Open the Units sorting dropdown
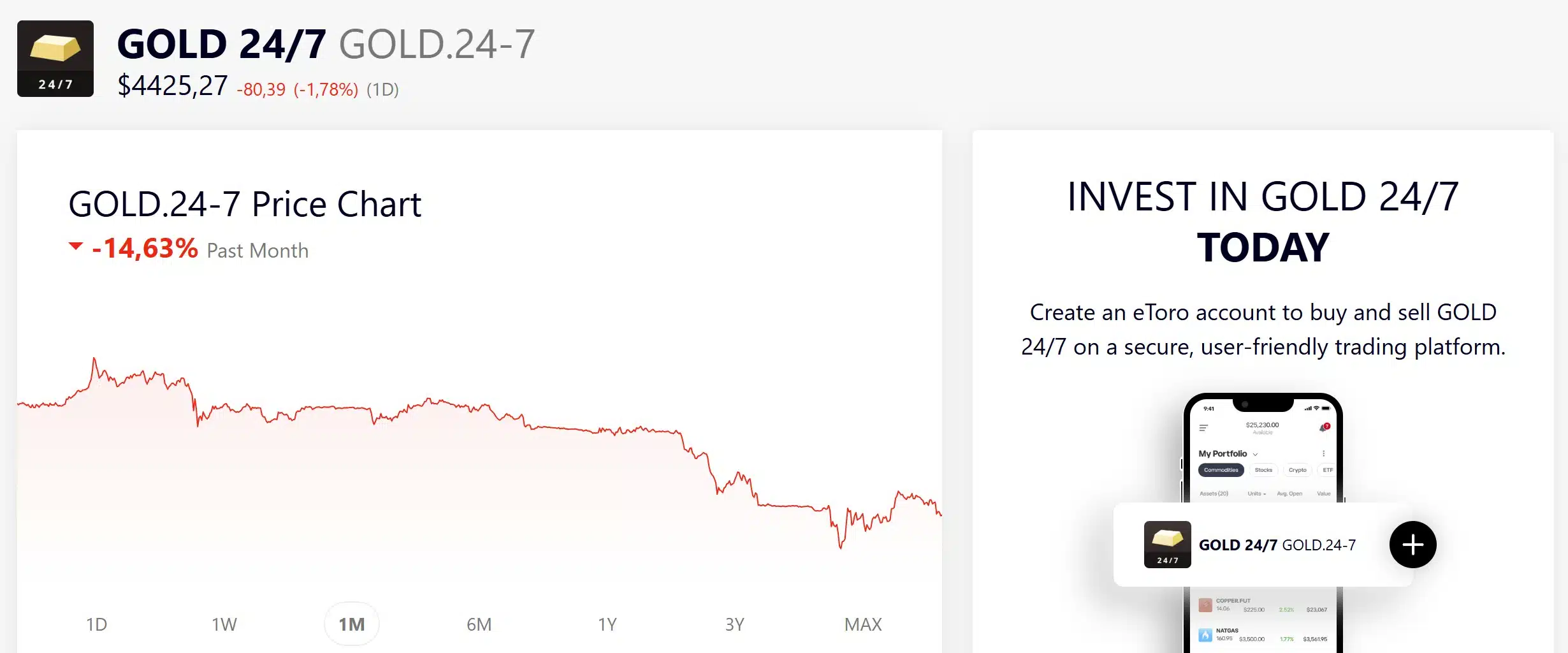This screenshot has width=1568, height=653. (1257, 494)
